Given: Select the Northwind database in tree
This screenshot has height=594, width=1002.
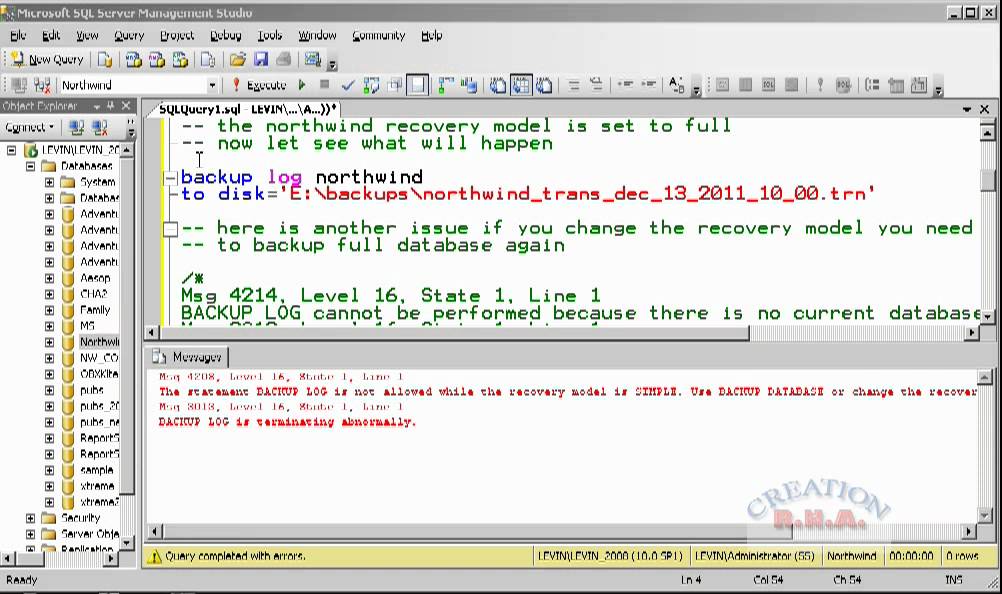Looking at the screenshot, I should [99, 342].
